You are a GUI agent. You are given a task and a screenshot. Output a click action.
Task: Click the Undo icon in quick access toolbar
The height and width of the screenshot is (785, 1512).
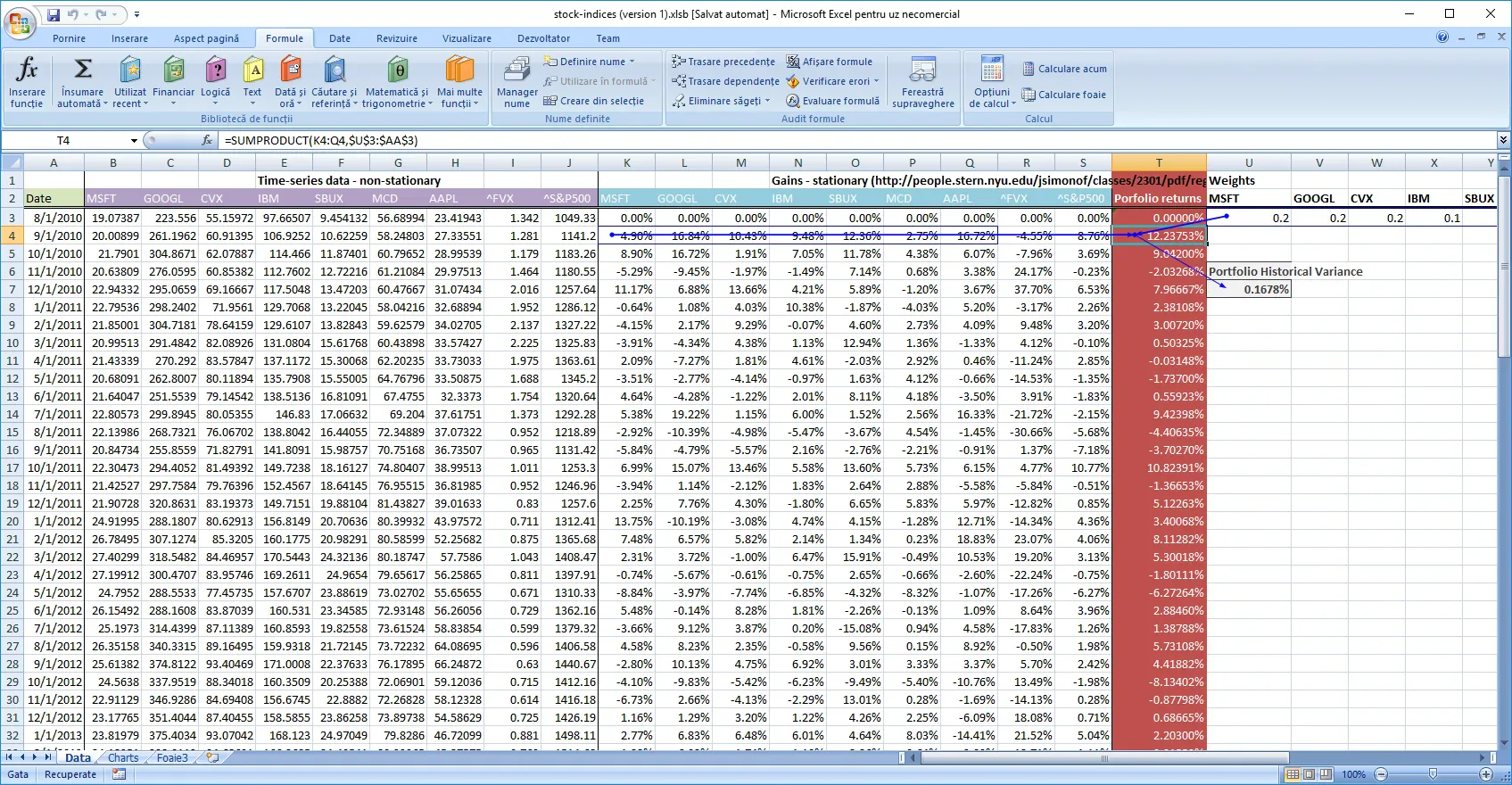point(73,14)
